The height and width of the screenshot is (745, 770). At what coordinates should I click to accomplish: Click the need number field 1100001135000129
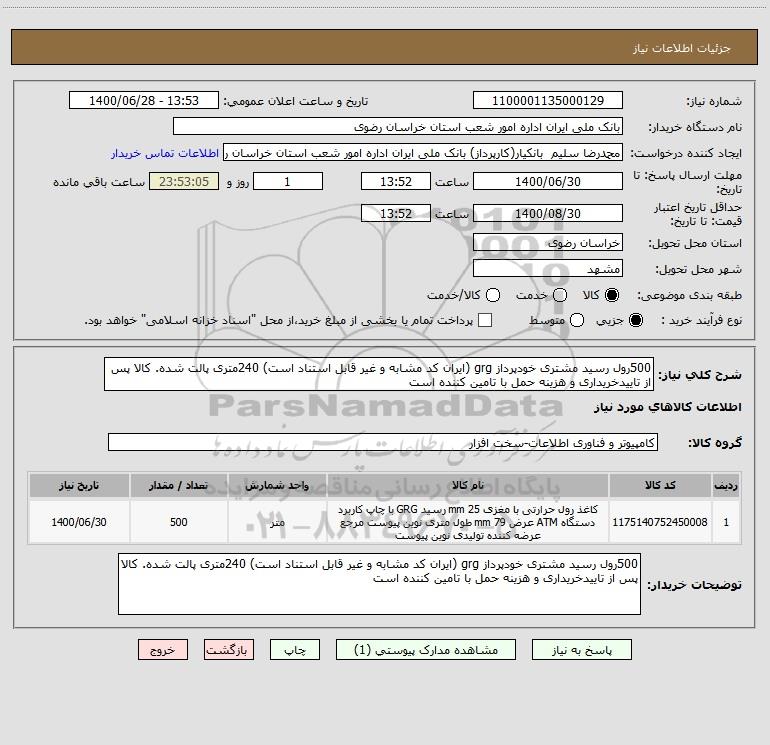pos(548,101)
